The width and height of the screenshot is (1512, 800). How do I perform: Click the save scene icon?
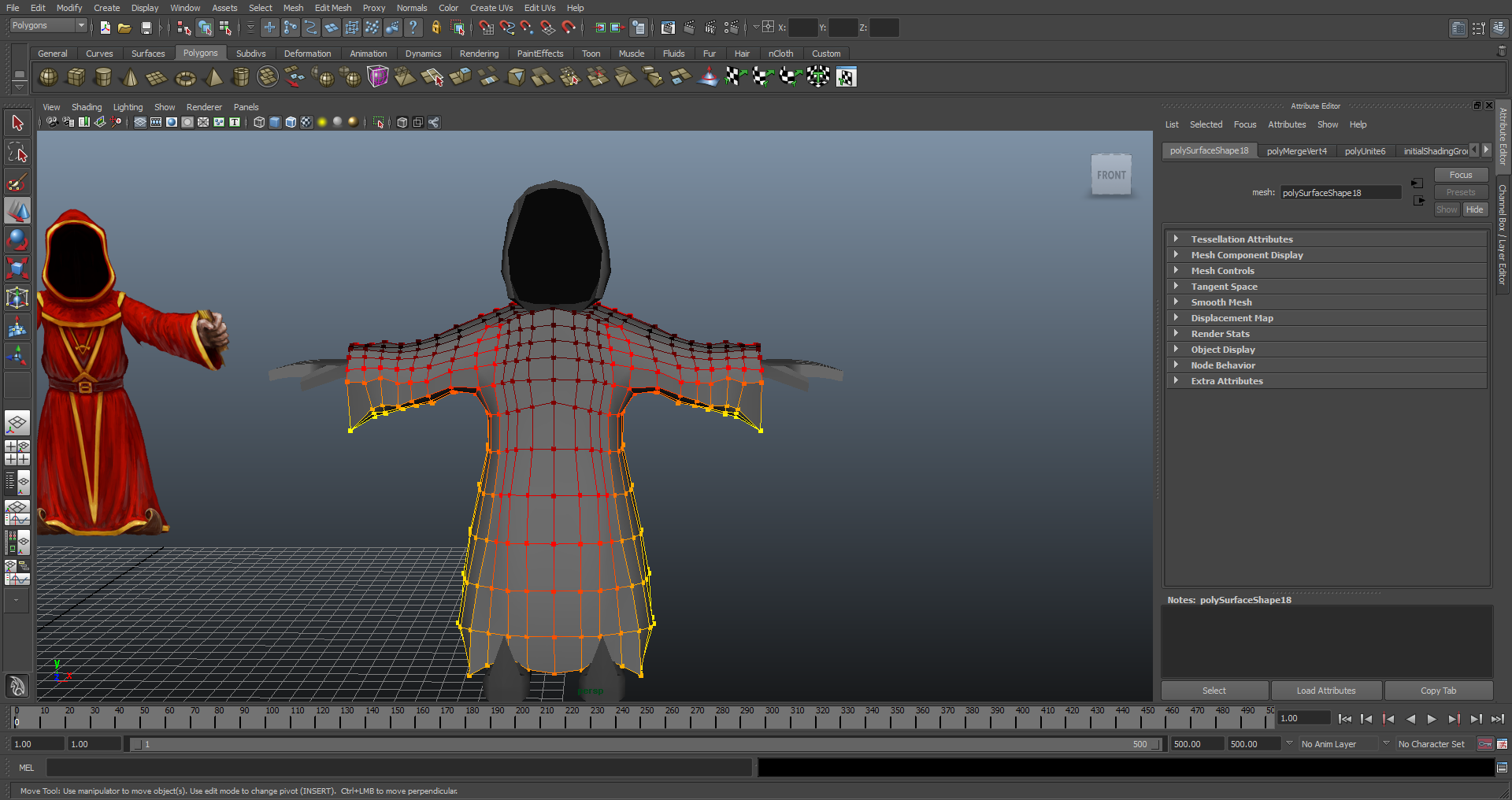pos(146,28)
